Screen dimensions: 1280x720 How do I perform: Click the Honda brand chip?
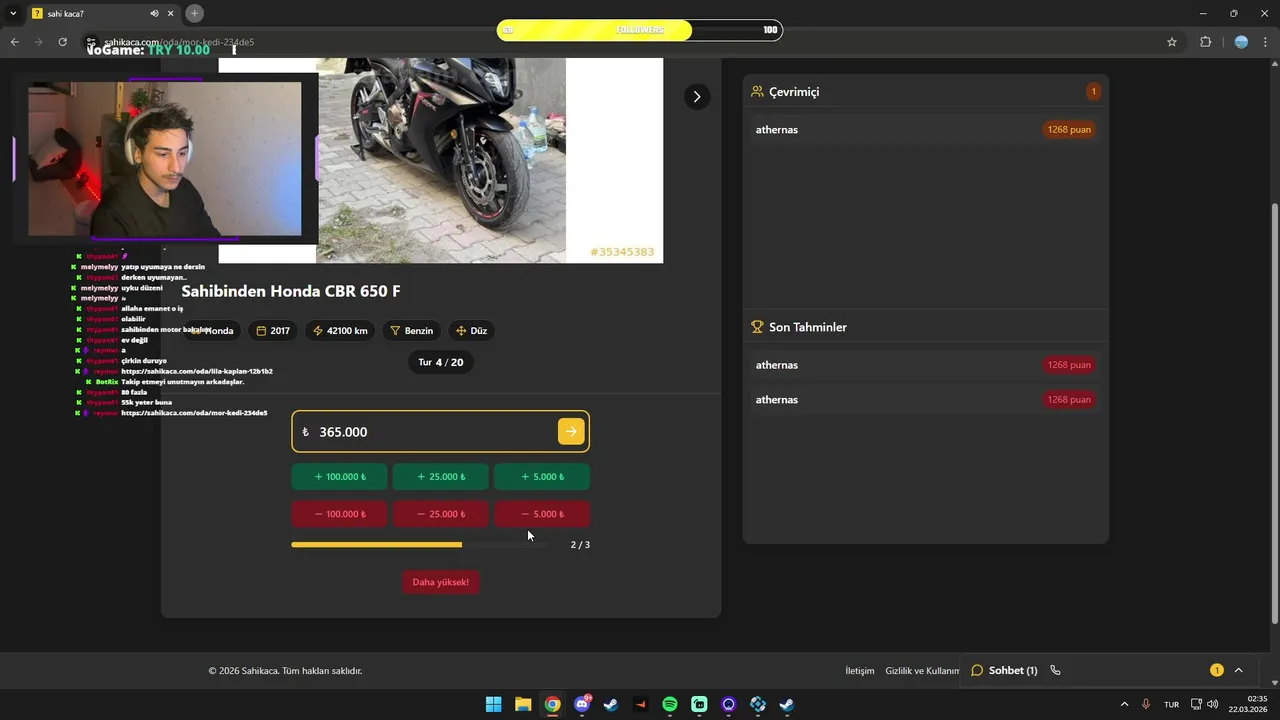(x=211, y=331)
